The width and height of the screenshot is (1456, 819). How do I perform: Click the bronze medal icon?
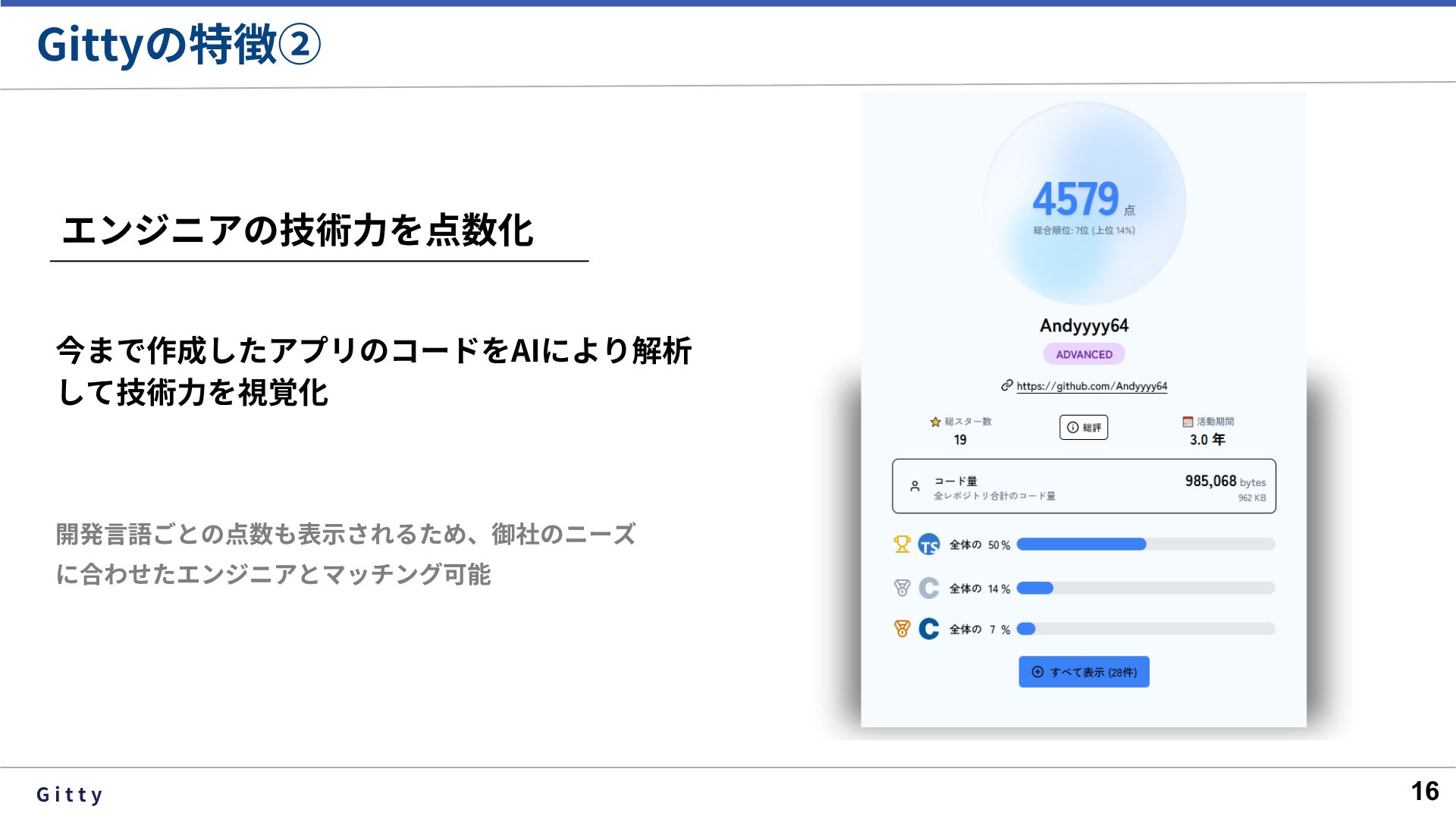point(902,629)
